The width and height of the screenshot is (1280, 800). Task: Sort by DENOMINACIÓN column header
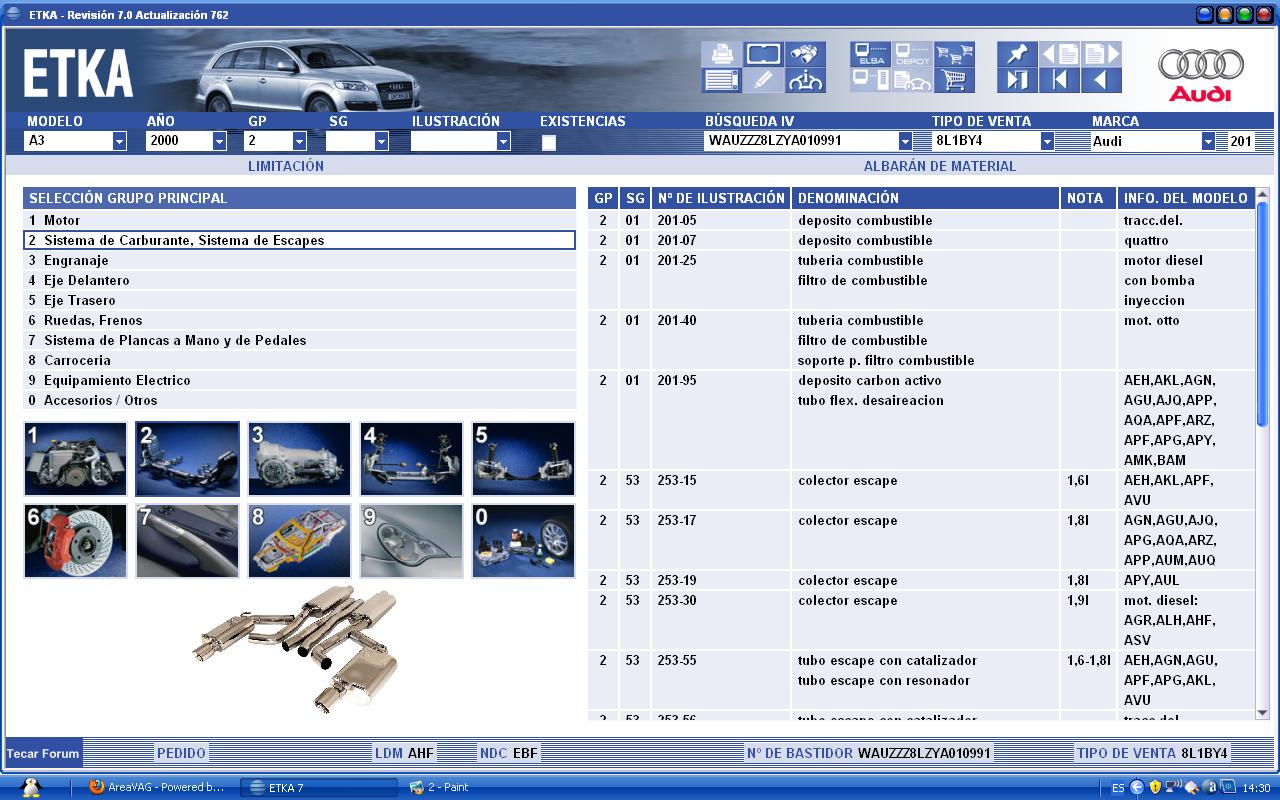tap(925, 198)
